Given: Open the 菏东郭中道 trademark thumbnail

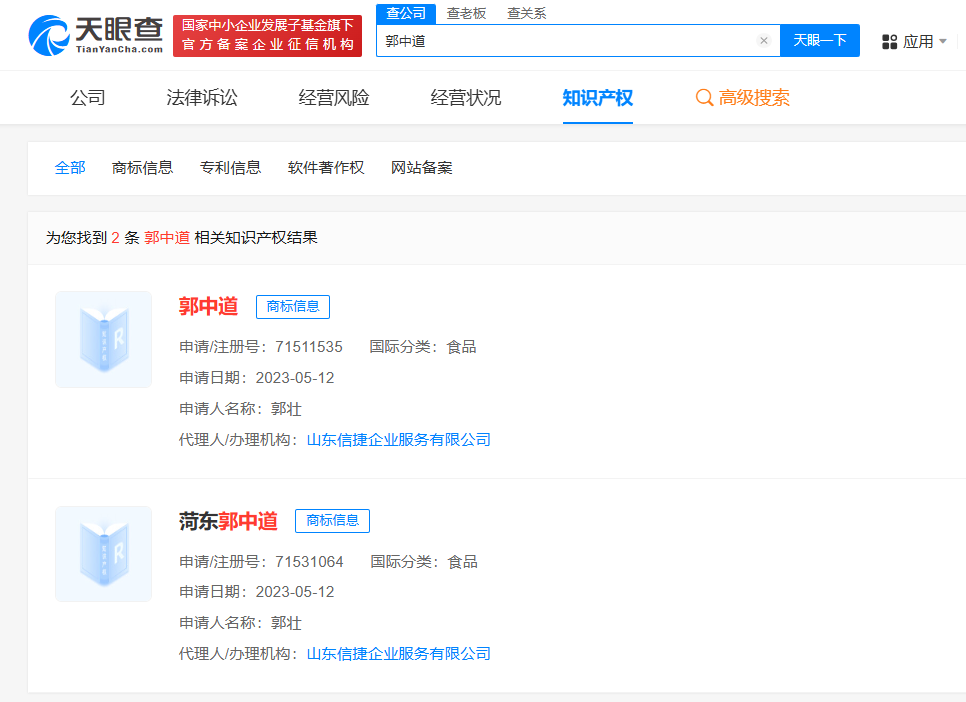Looking at the screenshot, I should [x=104, y=554].
